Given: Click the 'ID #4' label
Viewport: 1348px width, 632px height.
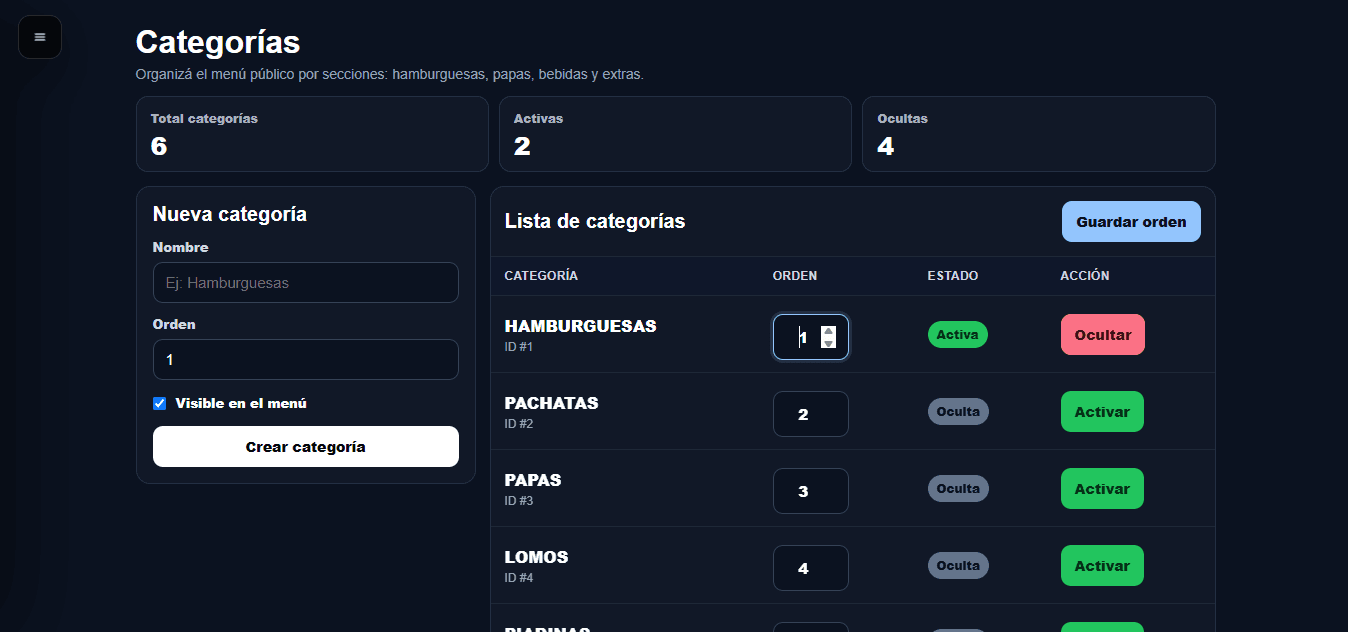Looking at the screenshot, I should [519, 578].
